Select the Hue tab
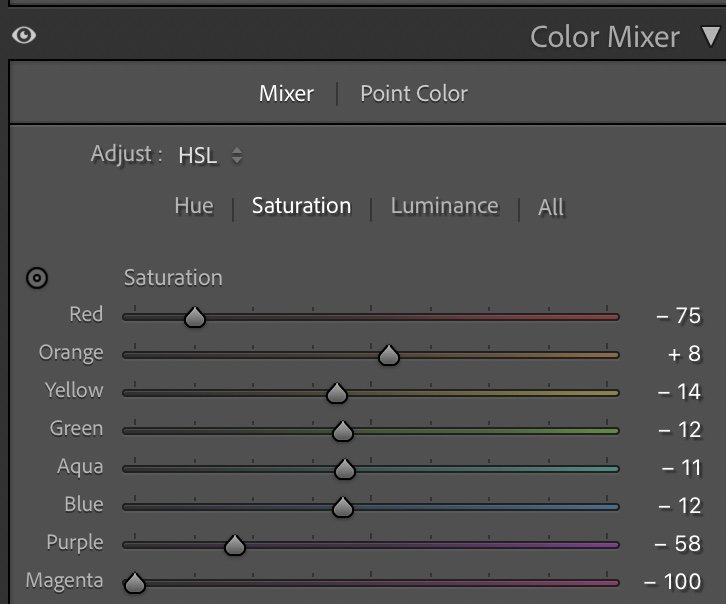 pos(194,206)
